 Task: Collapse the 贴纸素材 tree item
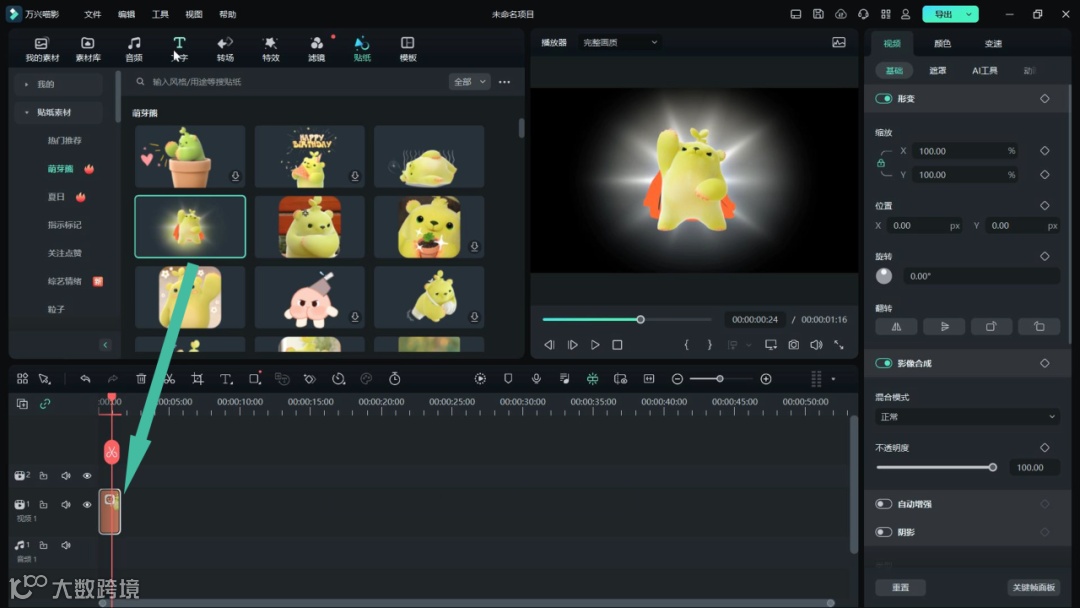click(26, 112)
